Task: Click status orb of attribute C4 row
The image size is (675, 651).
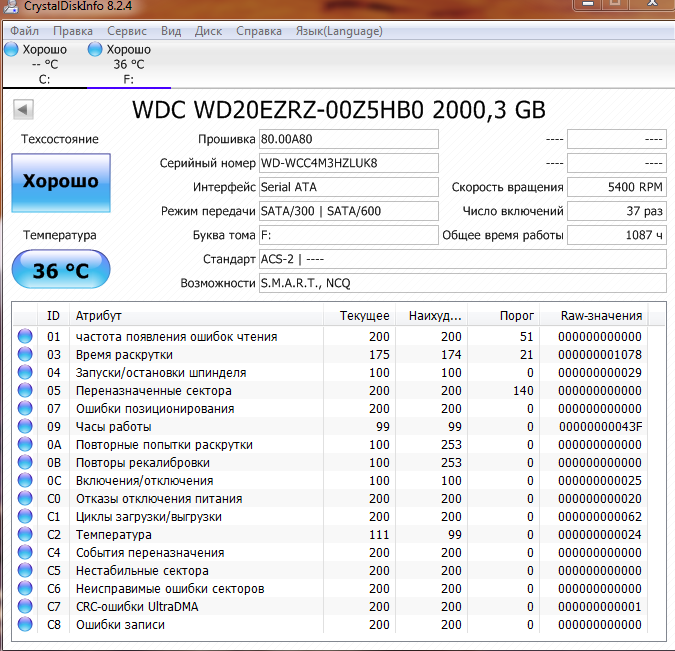Action: click(x=25, y=552)
